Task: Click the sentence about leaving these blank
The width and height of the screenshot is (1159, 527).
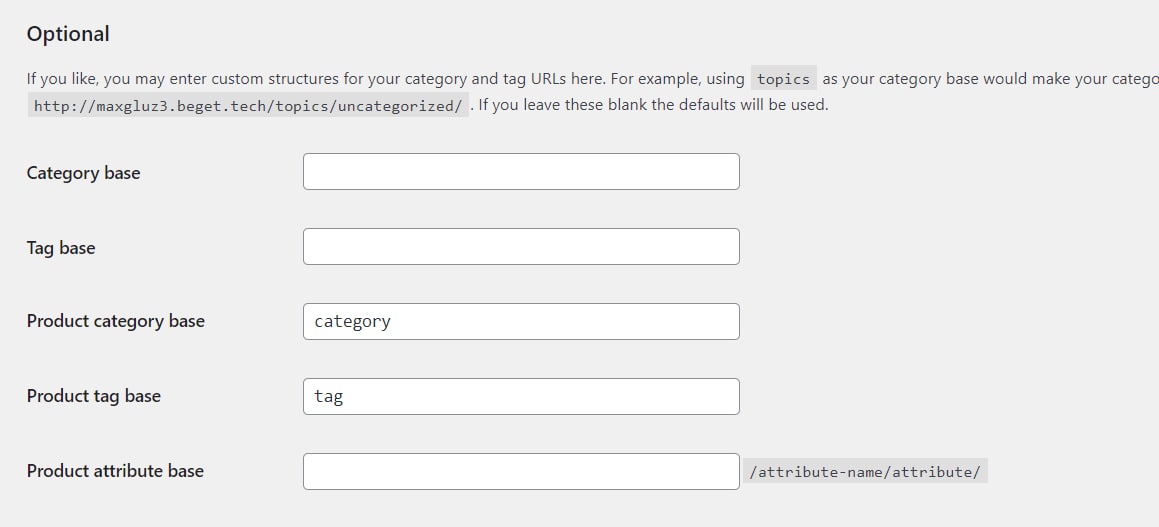Action: [x=653, y=105]
